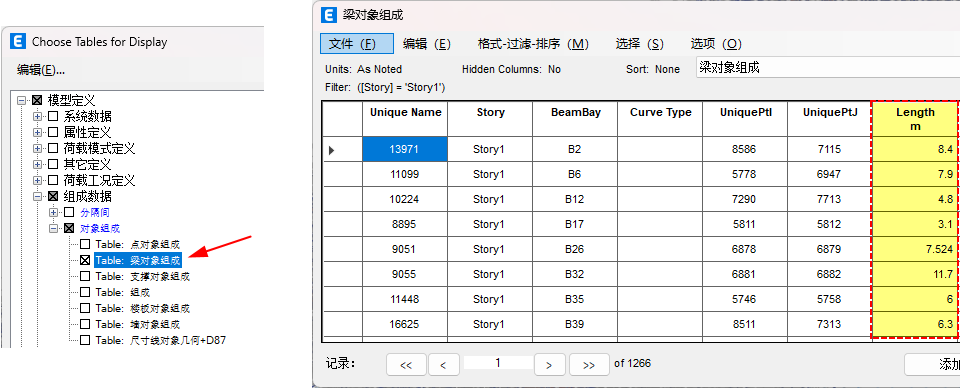Click the Curve Type column header
This screenshot has height=388, width=960.
[x=660, y=118]
